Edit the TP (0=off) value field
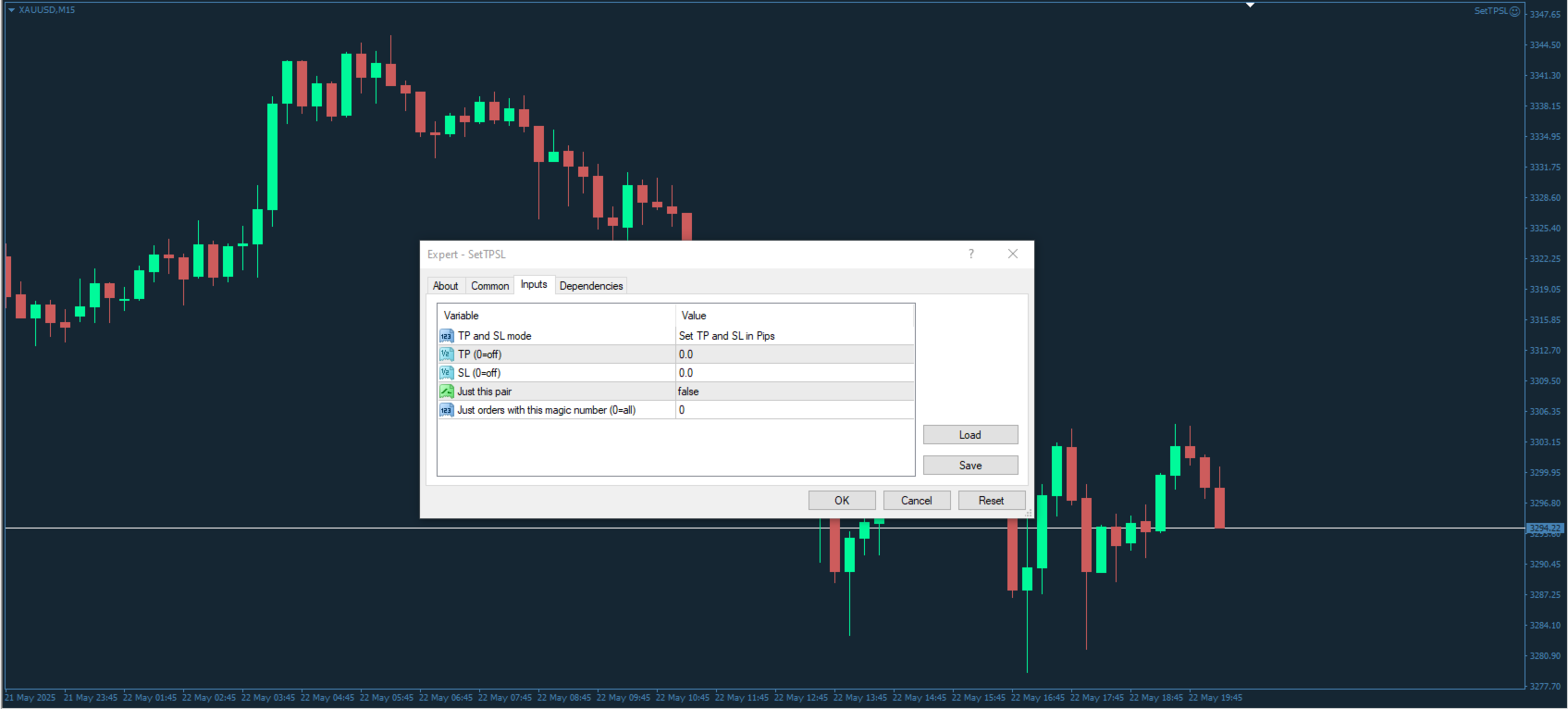1568x709 pixels. click(x=795, y=354)
